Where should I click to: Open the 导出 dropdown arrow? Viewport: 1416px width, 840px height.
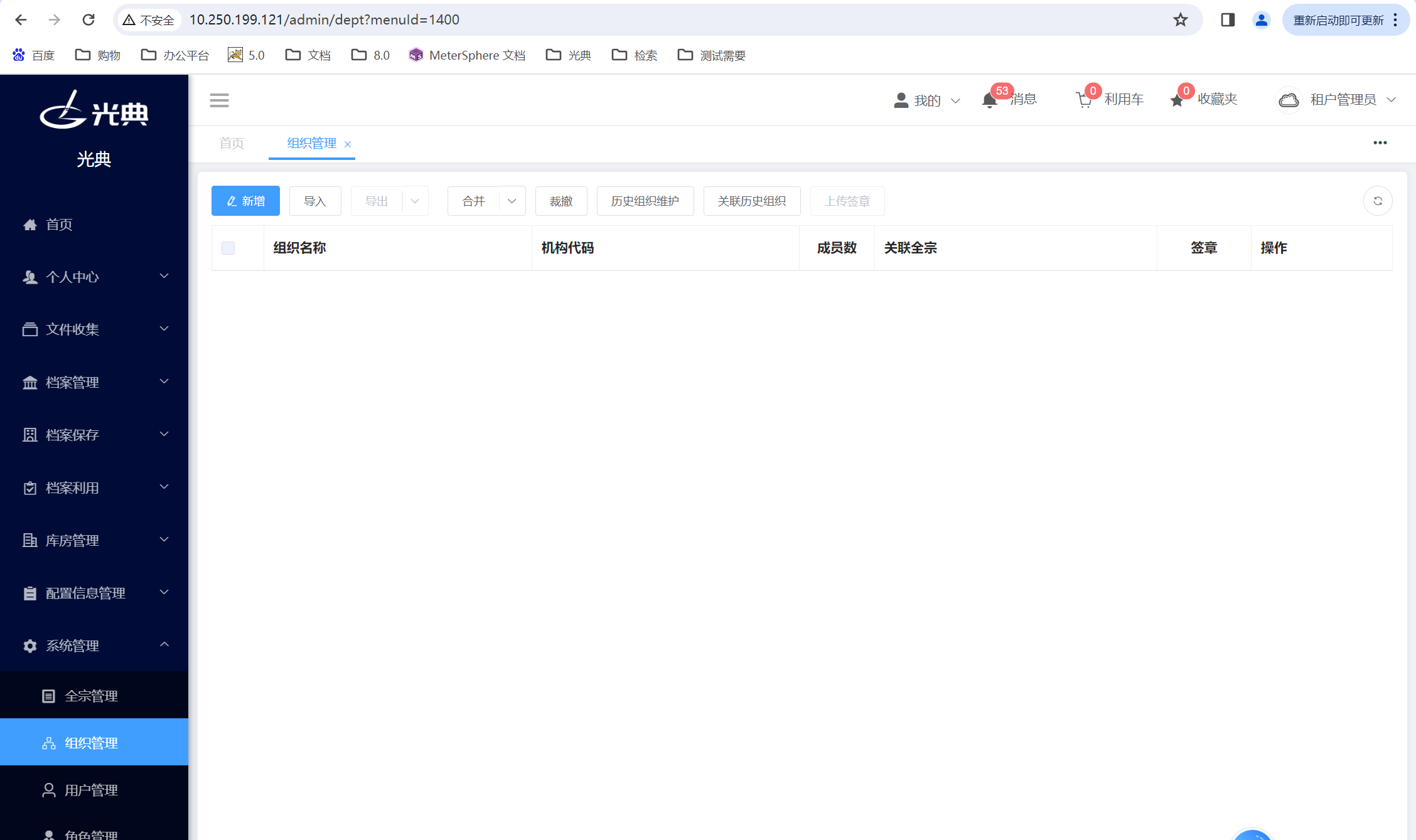[x=415, y=201]
